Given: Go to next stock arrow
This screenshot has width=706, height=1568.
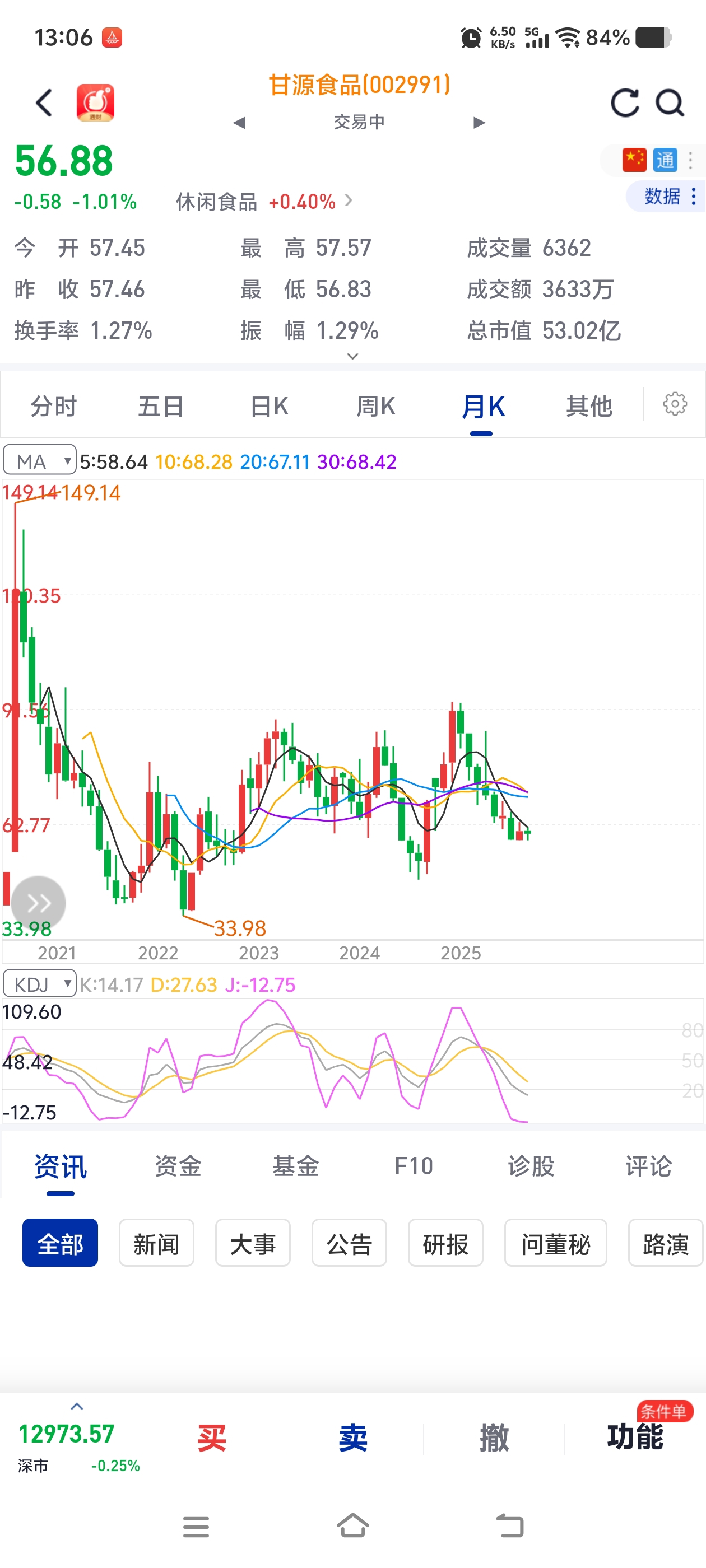Looking at the screenshot, I should [480, 122].
